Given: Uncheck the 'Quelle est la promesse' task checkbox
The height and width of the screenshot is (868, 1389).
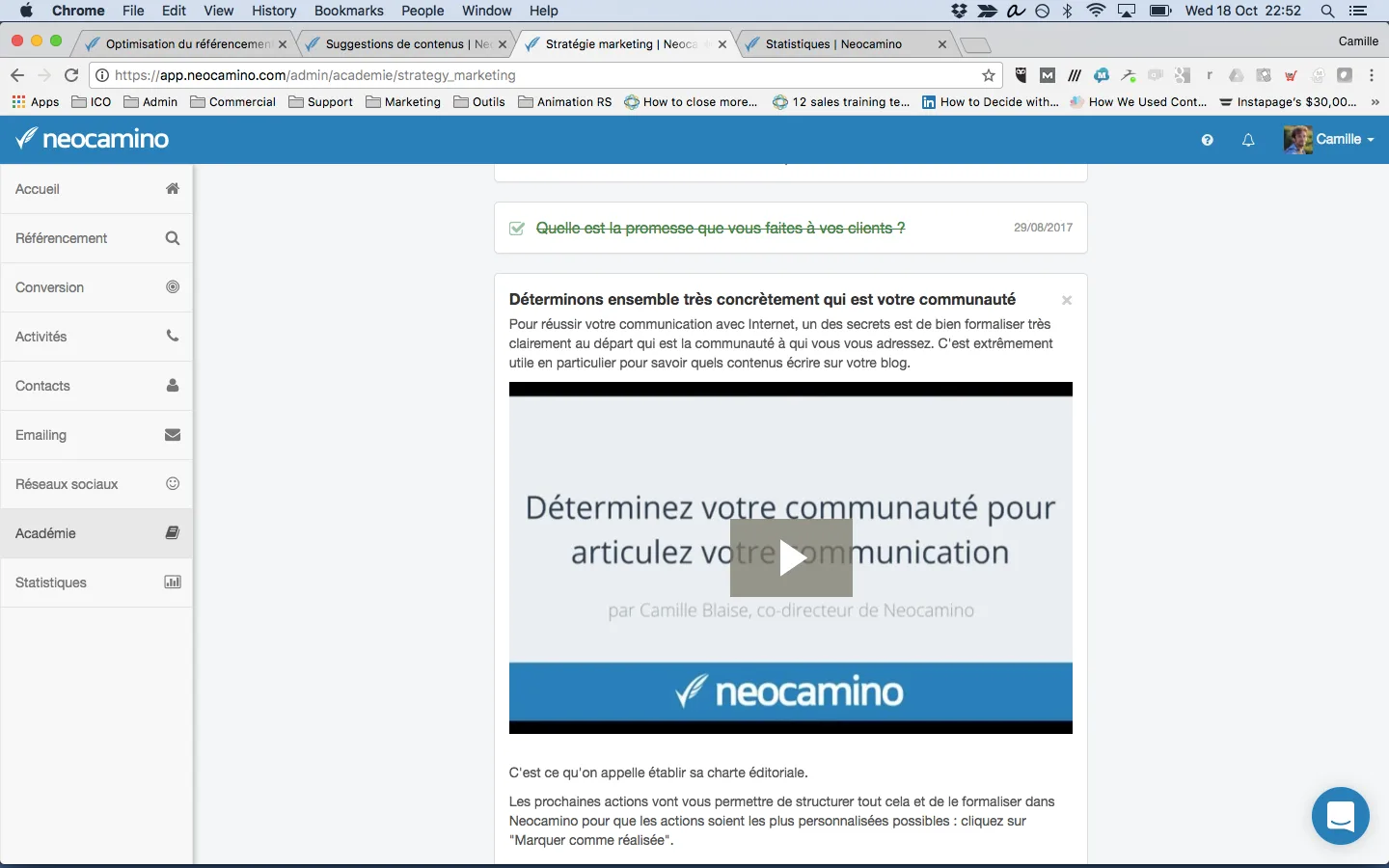Looking at the screenshot, I should coord(517,229).
